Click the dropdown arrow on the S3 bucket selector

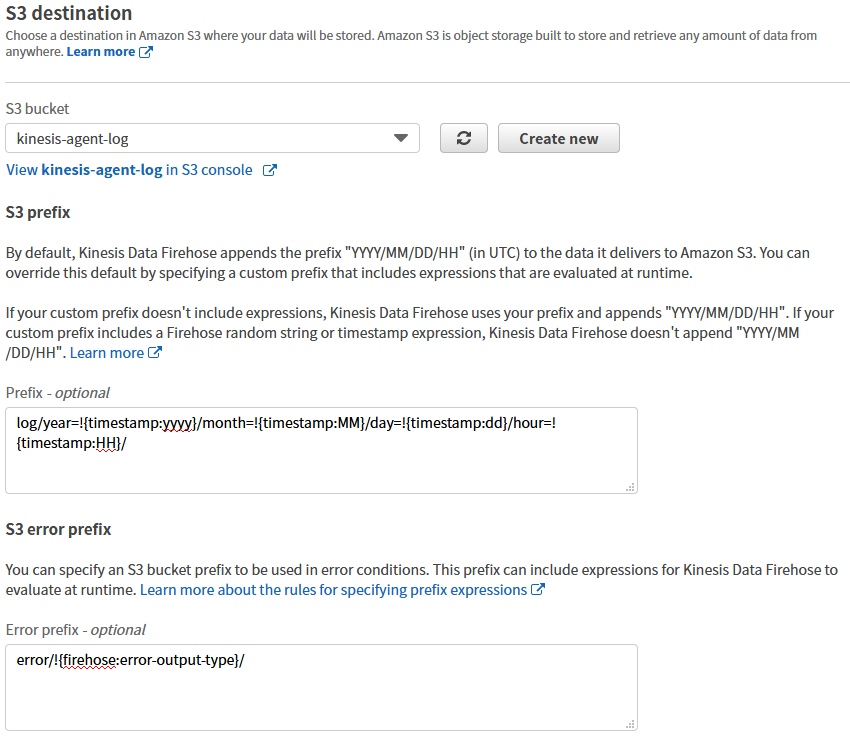click(401, 137)
